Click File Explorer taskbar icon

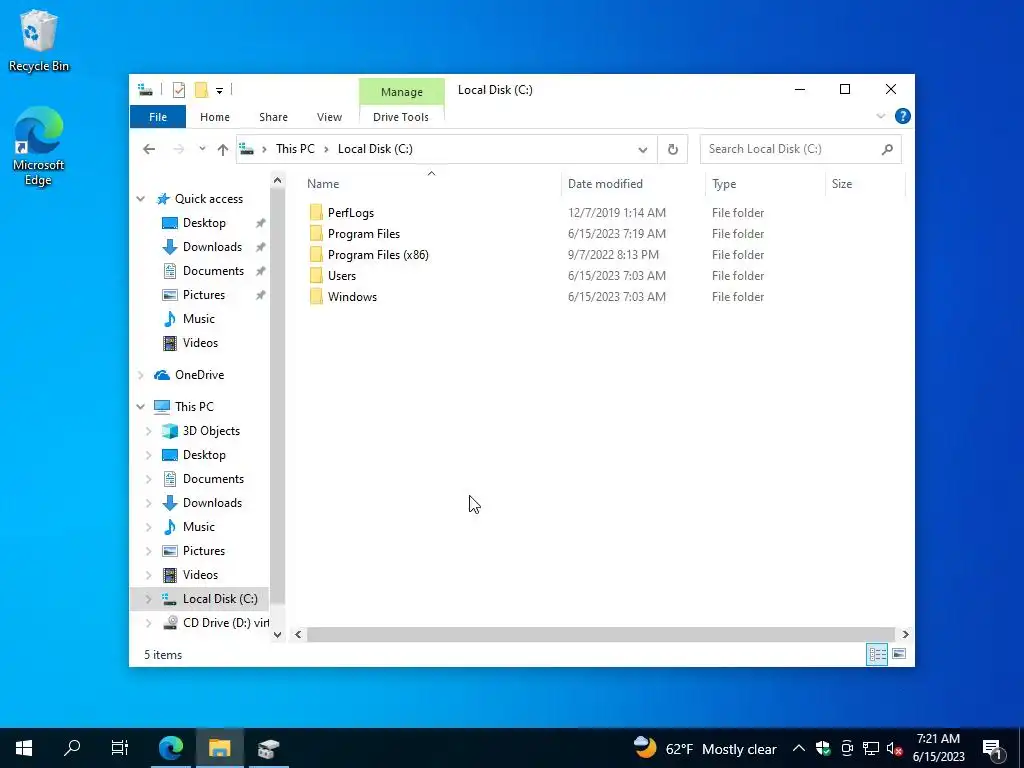[219, 748]
